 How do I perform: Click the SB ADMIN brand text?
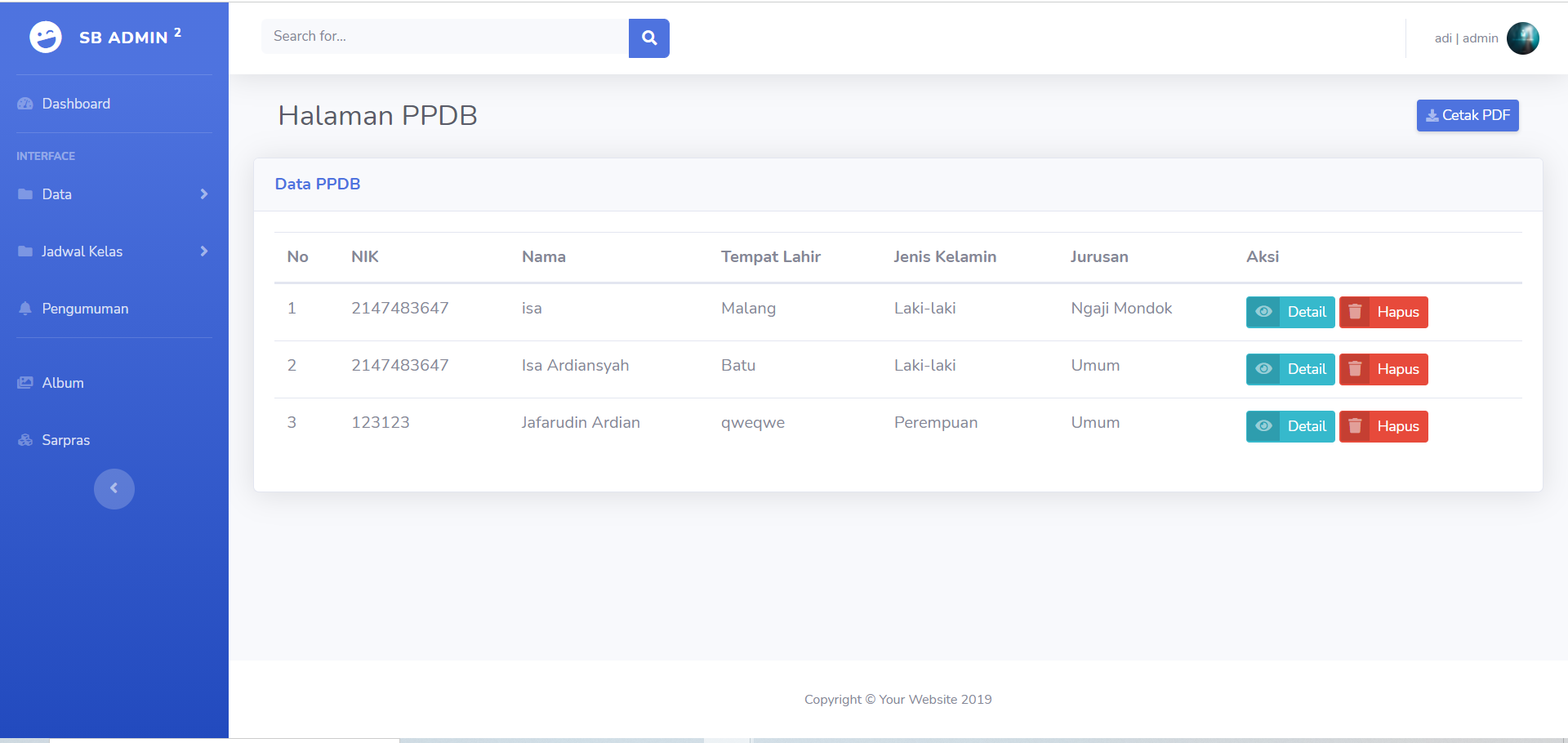click(x=123, y=38)
